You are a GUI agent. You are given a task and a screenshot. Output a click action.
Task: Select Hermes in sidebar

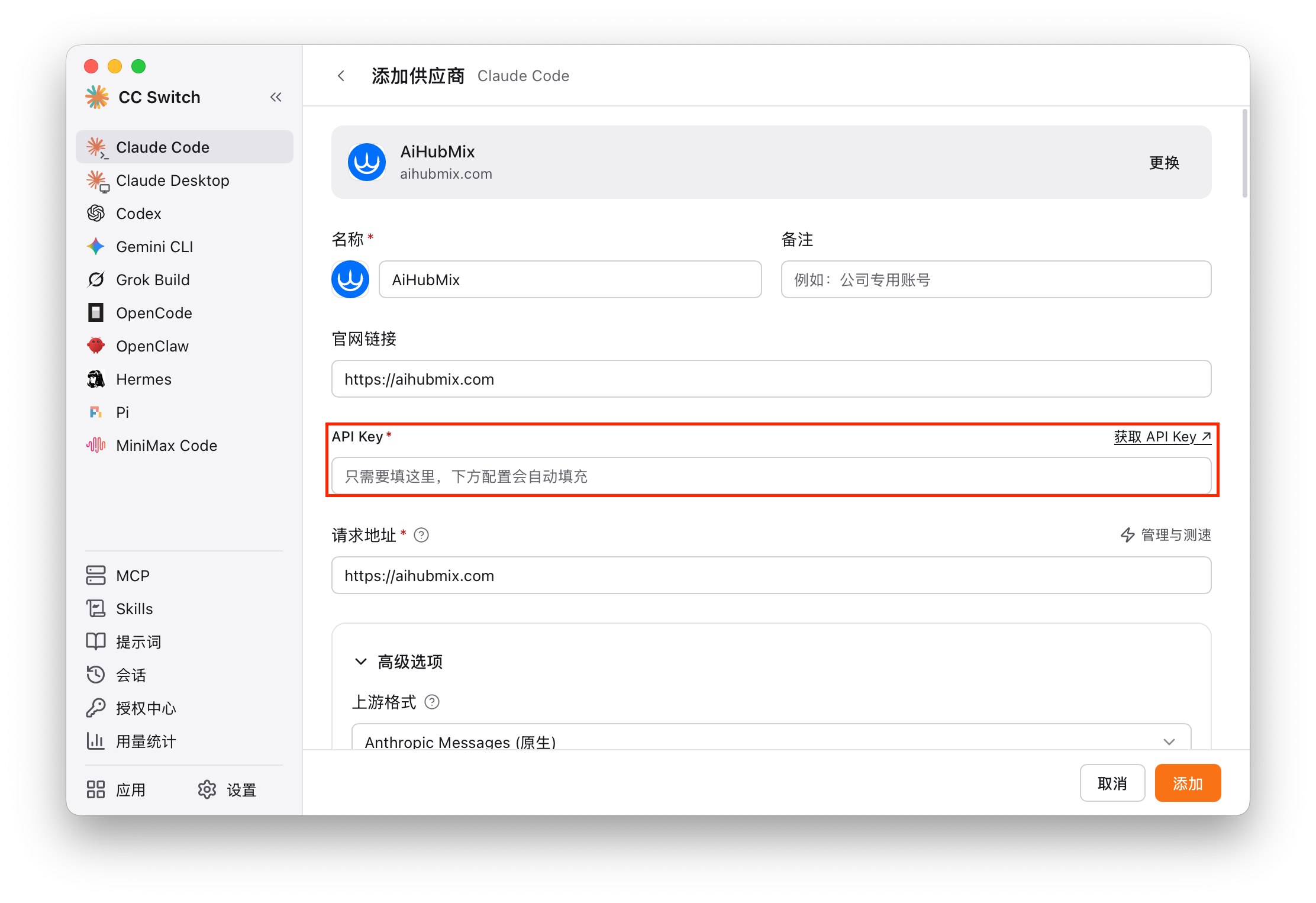click(185, 379)
